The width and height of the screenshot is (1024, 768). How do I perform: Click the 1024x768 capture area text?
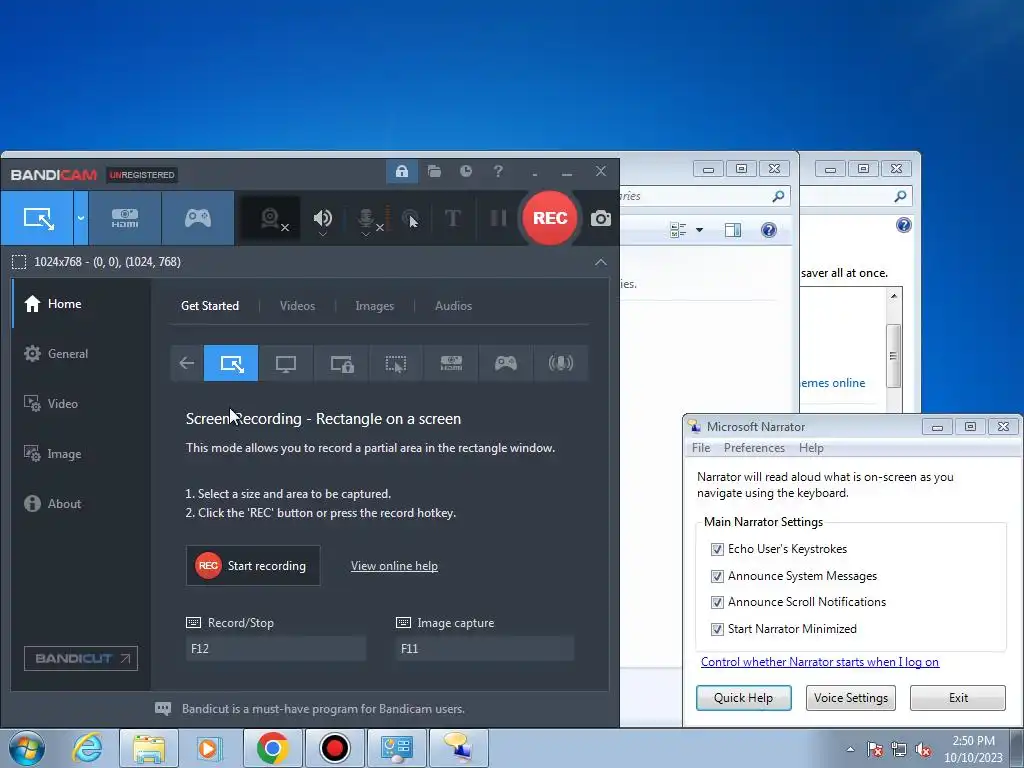pos(107,262)
